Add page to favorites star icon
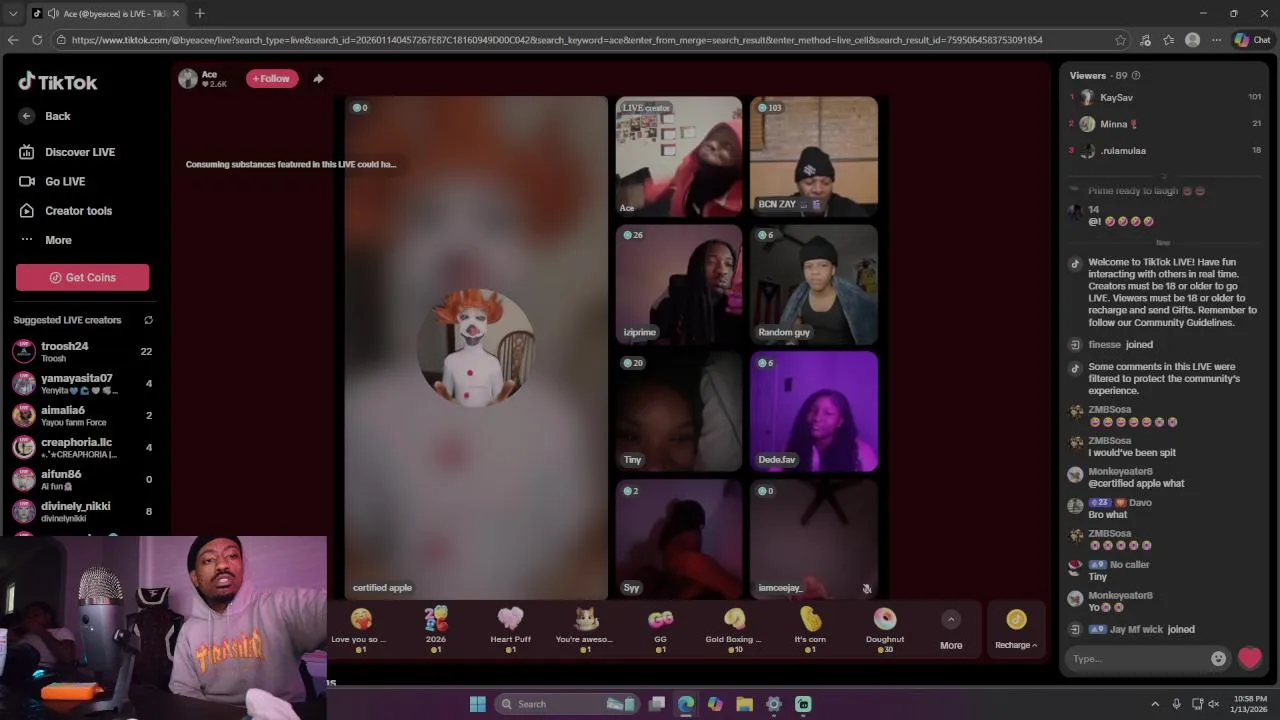This screenshot has height=720, width=1280. point(1120,40)
